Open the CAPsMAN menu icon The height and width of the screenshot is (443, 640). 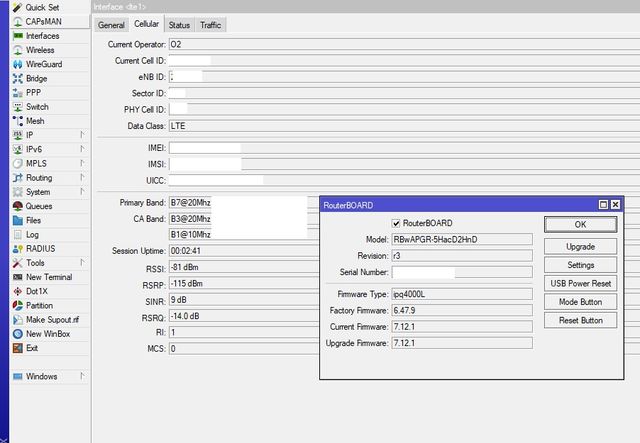point(18,22)
